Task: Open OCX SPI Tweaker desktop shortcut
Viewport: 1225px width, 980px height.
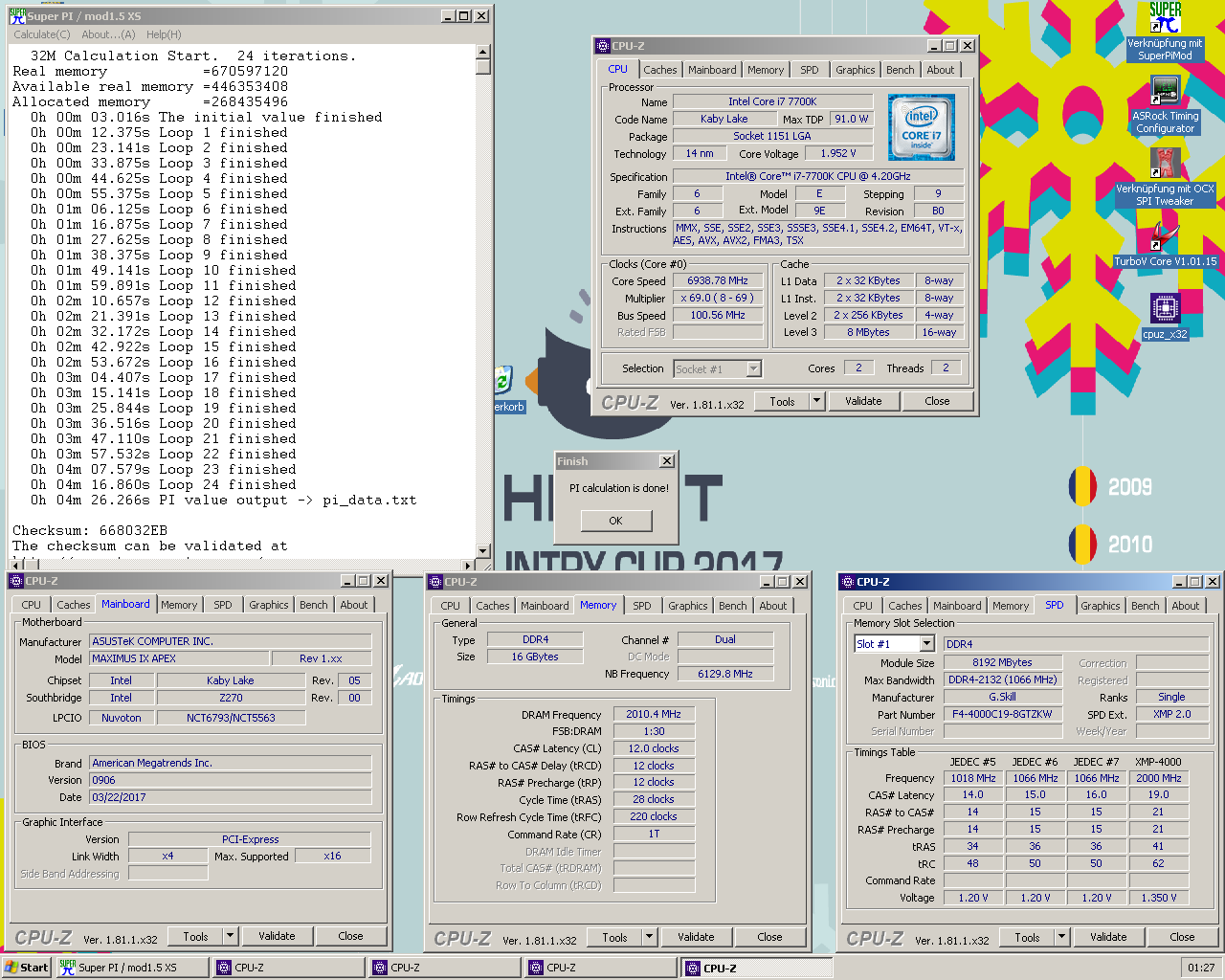Action: 1165,164
